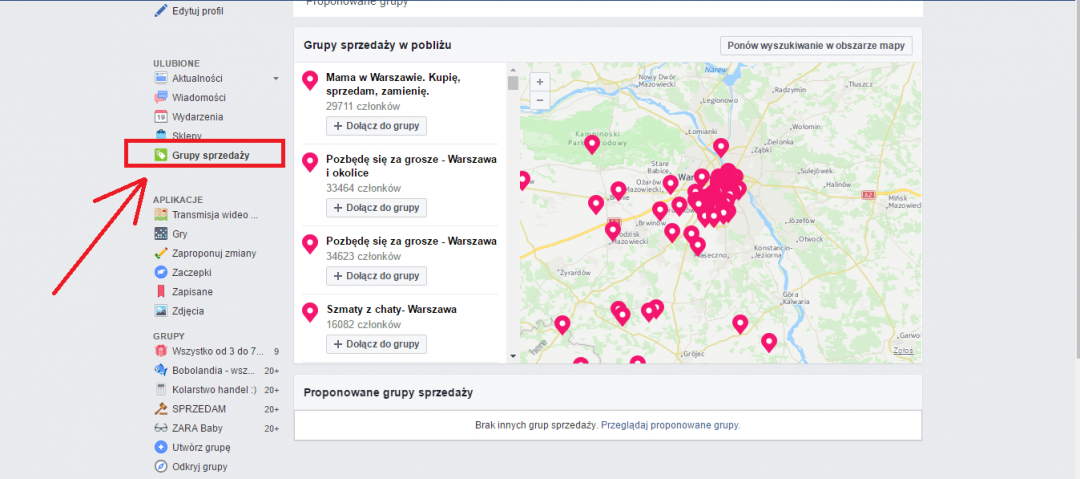Viewport: 1080px width, 479px height.
Task: Open the Przeglądaj proponowane grupy link
Action: [x=670, y=425]
